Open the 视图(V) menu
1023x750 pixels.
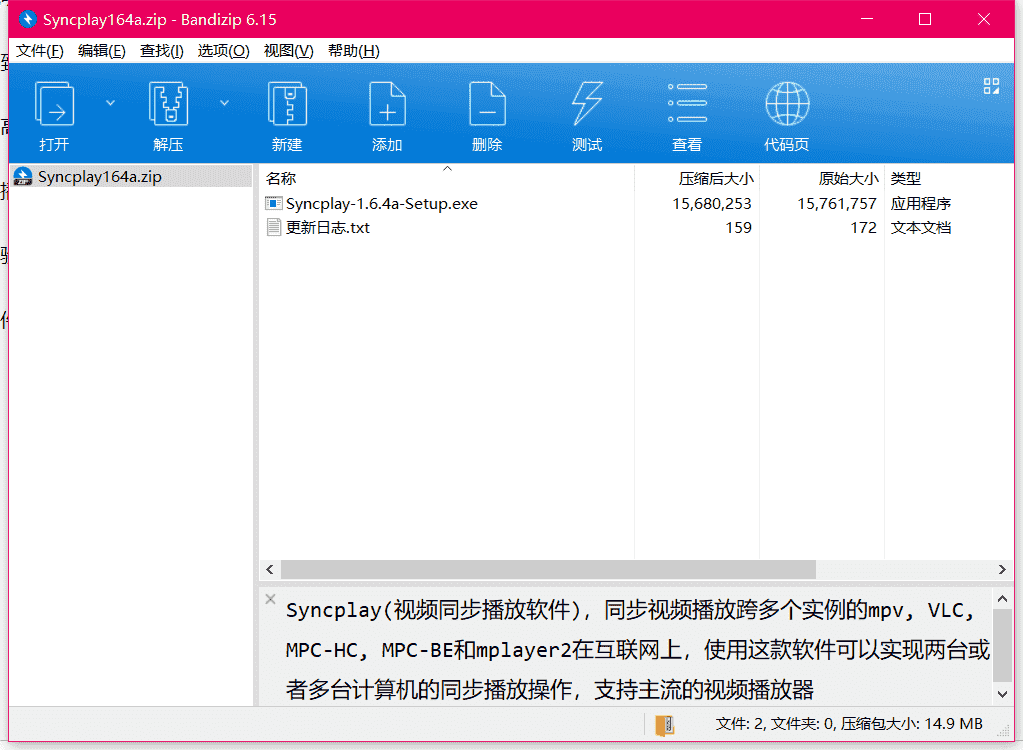click(288, 51)
